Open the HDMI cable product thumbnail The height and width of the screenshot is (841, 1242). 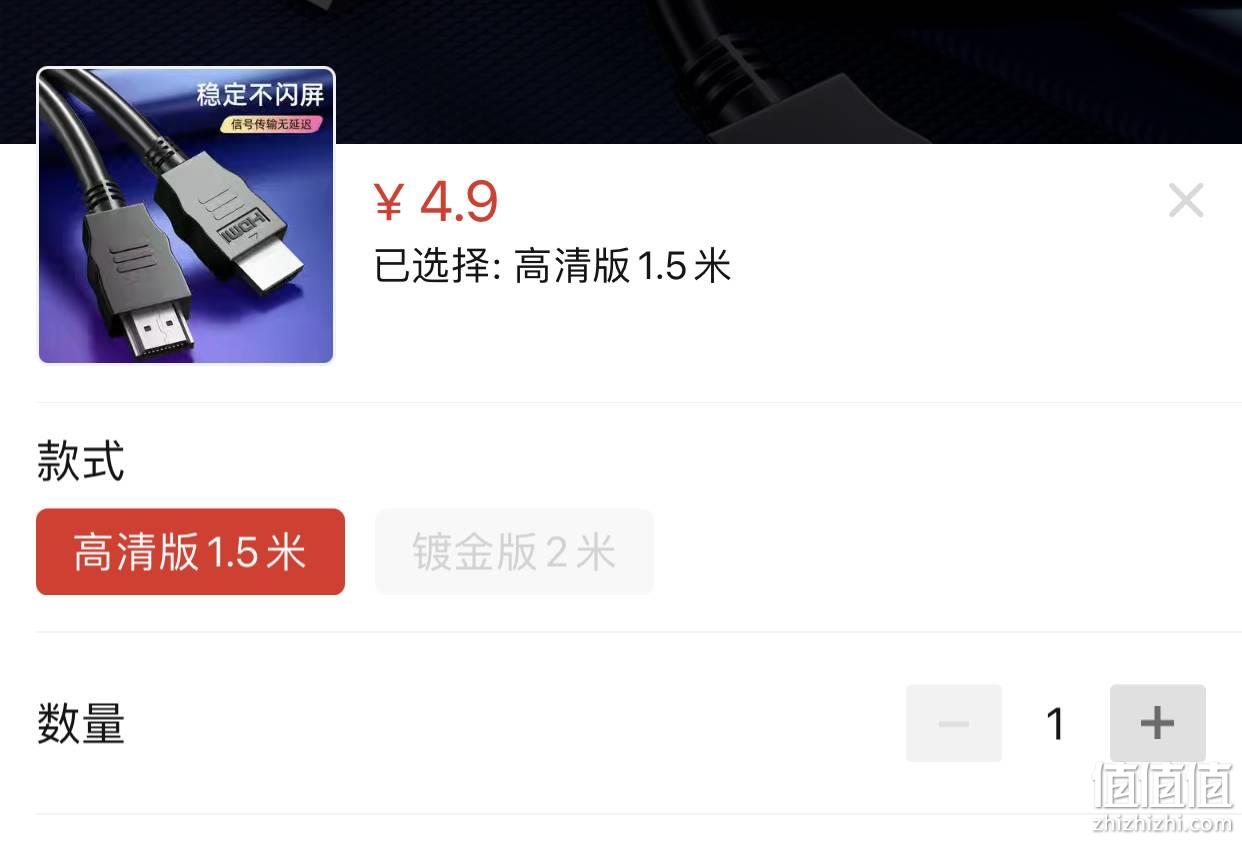[x=186, y=216]
